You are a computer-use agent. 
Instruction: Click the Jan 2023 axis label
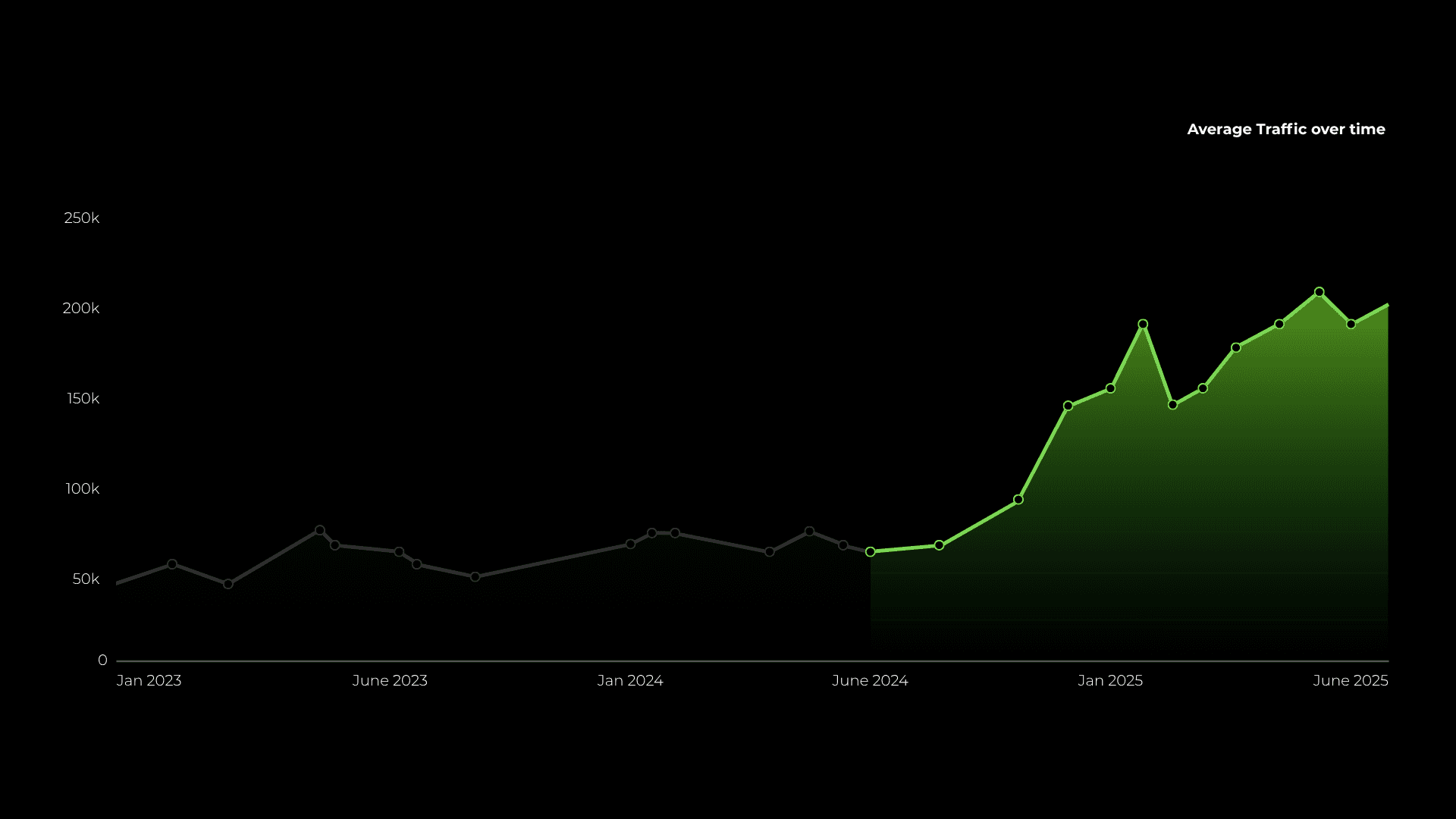click(149, 681)
